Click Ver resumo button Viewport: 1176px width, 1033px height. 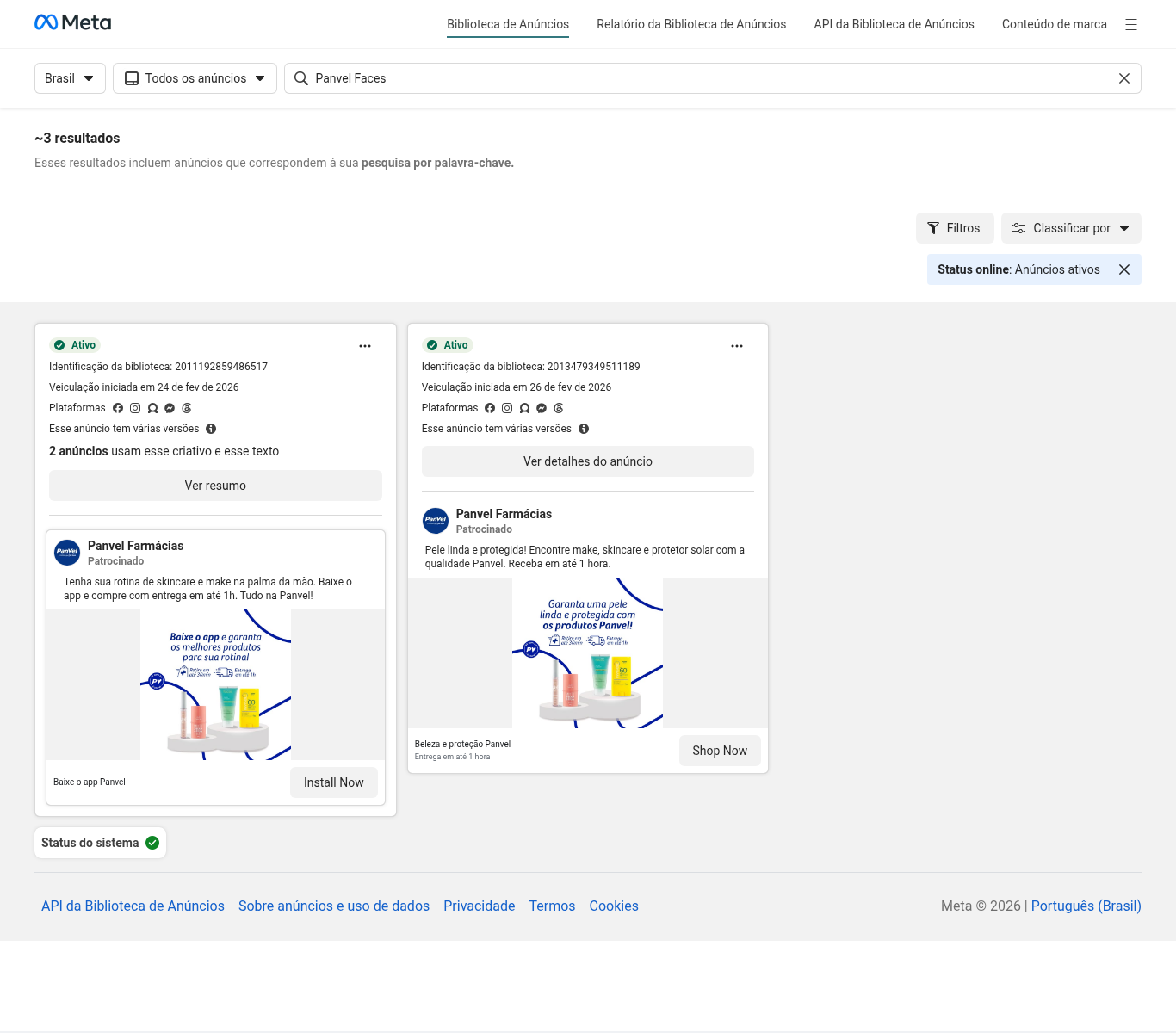click(x=215, y=486)
